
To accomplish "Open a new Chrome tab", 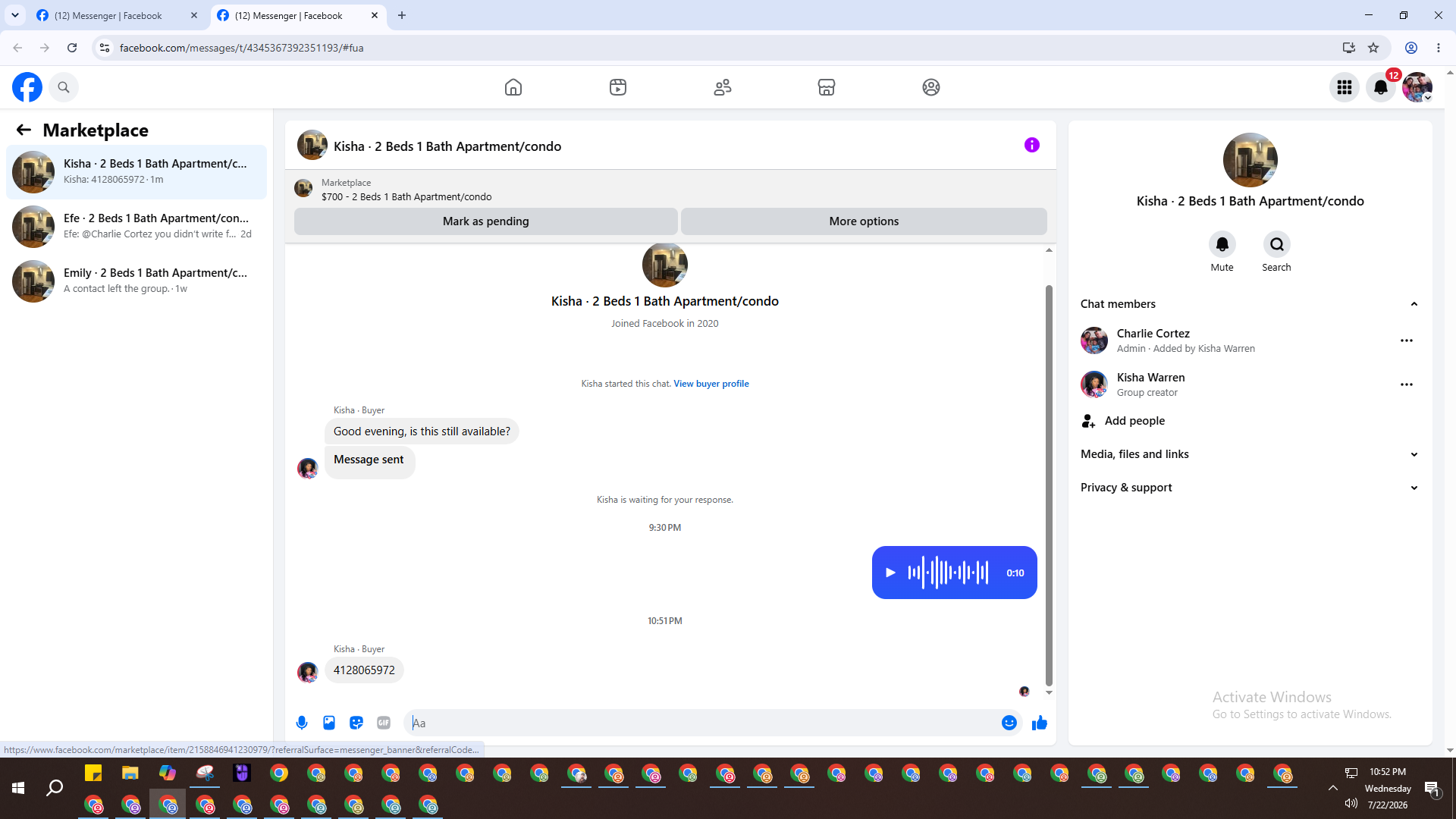I will (402, 15).
